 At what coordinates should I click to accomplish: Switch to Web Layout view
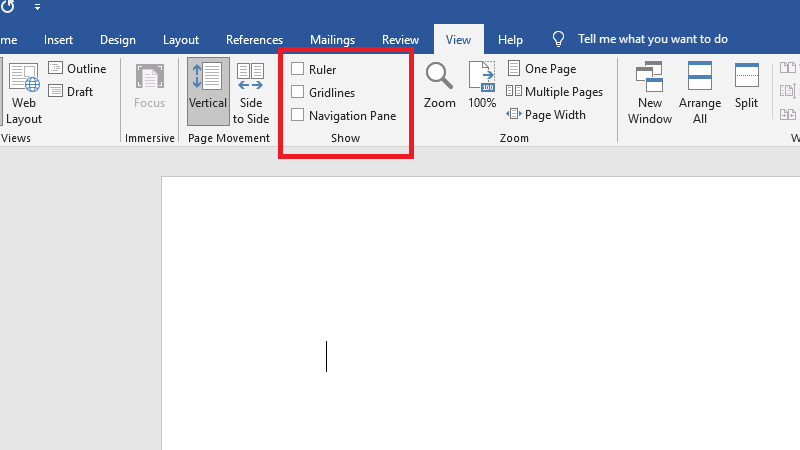click(x=24, y=92)
